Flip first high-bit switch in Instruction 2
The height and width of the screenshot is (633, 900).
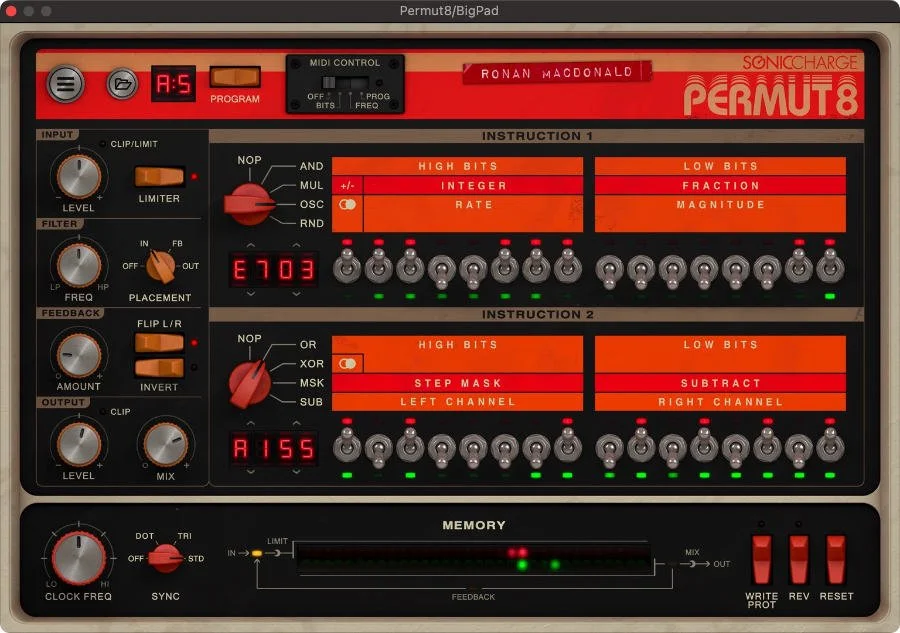(x=347, y=444)
